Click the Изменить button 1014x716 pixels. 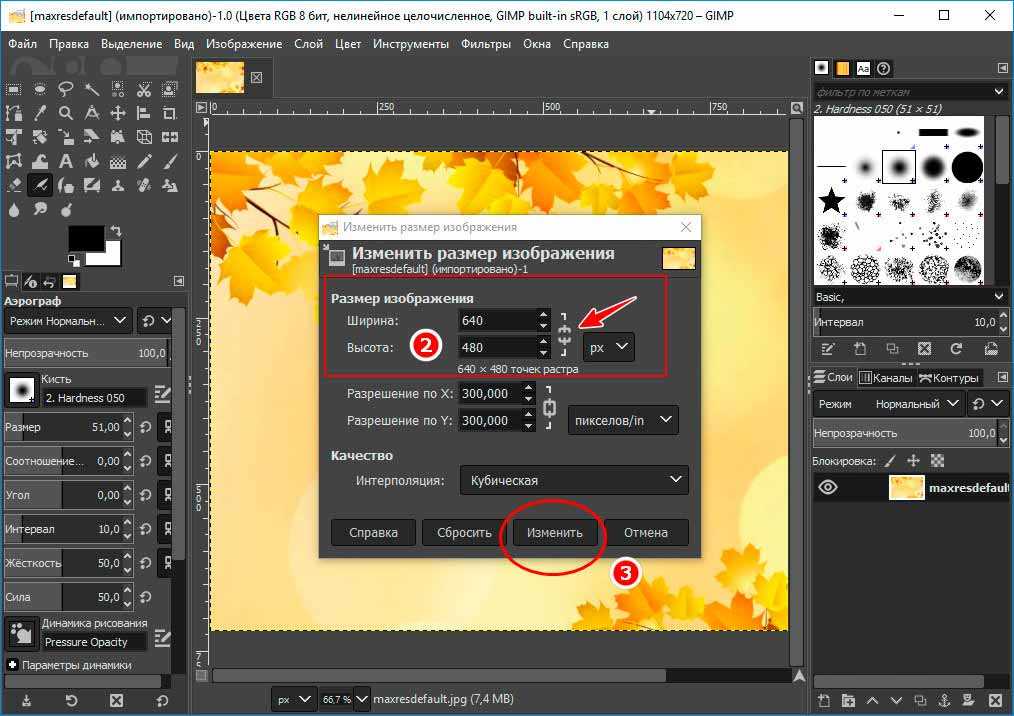[x=555, y=532]
